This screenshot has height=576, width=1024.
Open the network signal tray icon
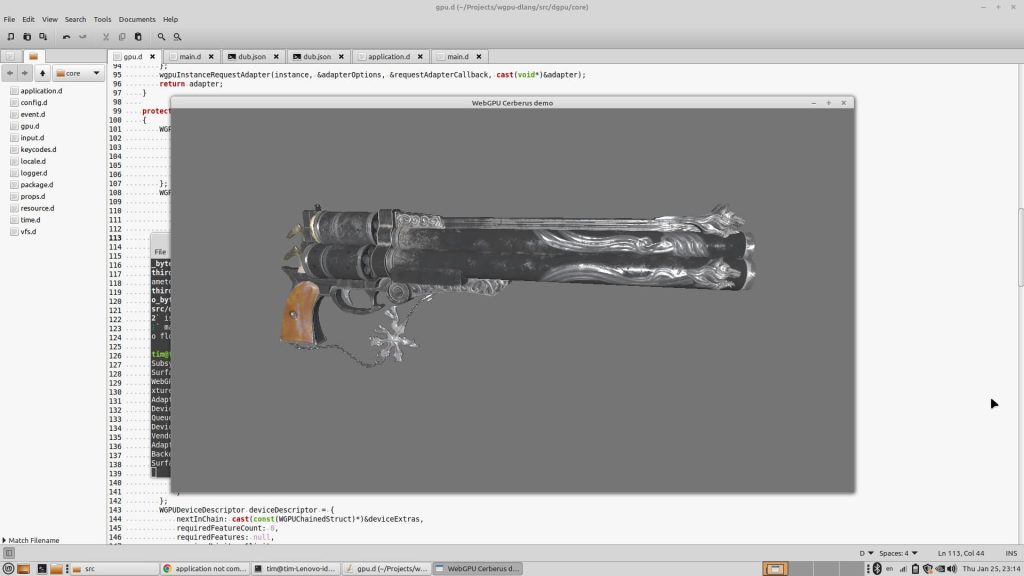point(903,569)
